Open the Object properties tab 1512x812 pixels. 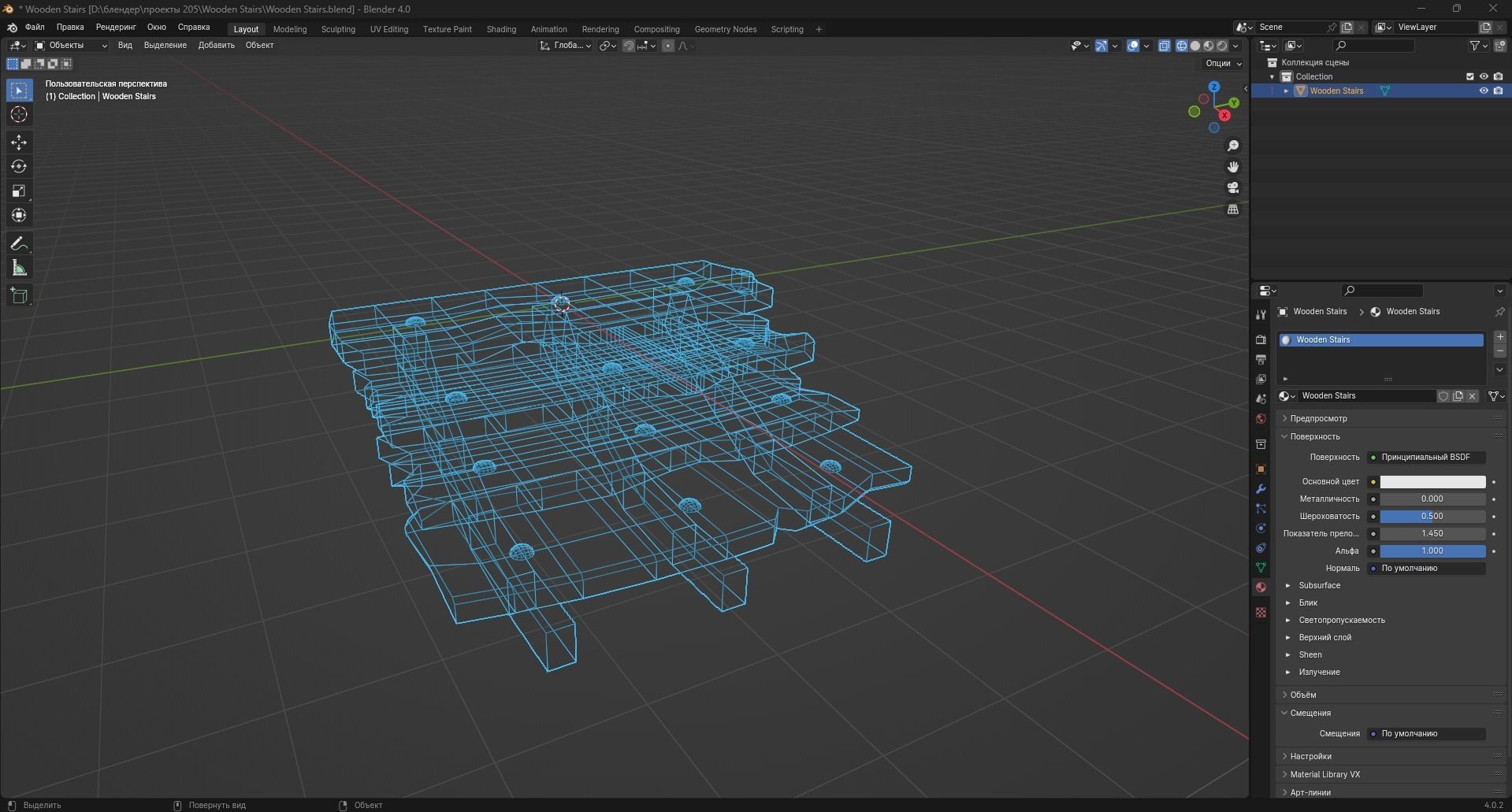pyautogui.click(x=1261, y=469)
